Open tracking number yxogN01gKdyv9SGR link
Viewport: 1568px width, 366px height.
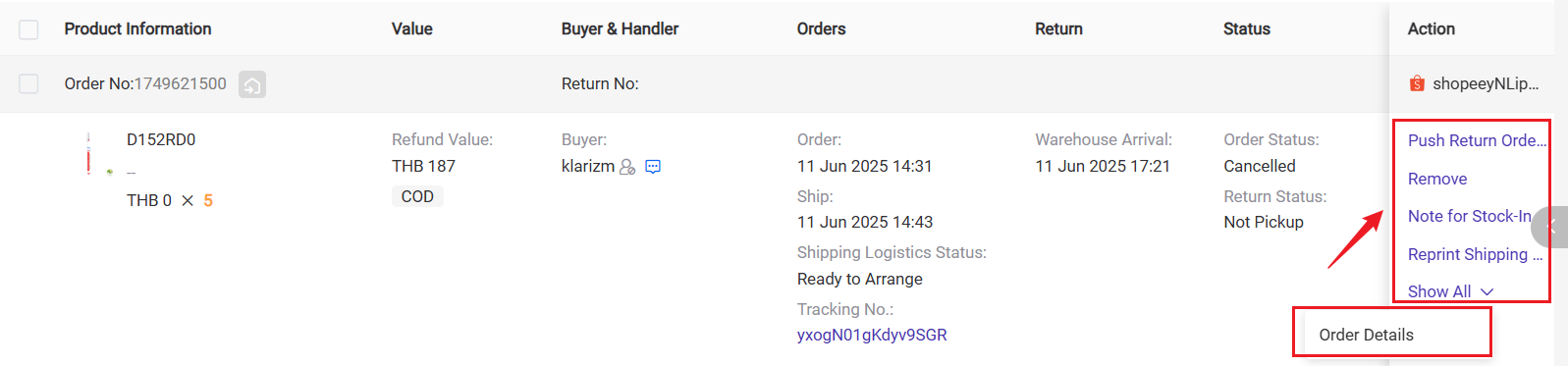[872, 335]
